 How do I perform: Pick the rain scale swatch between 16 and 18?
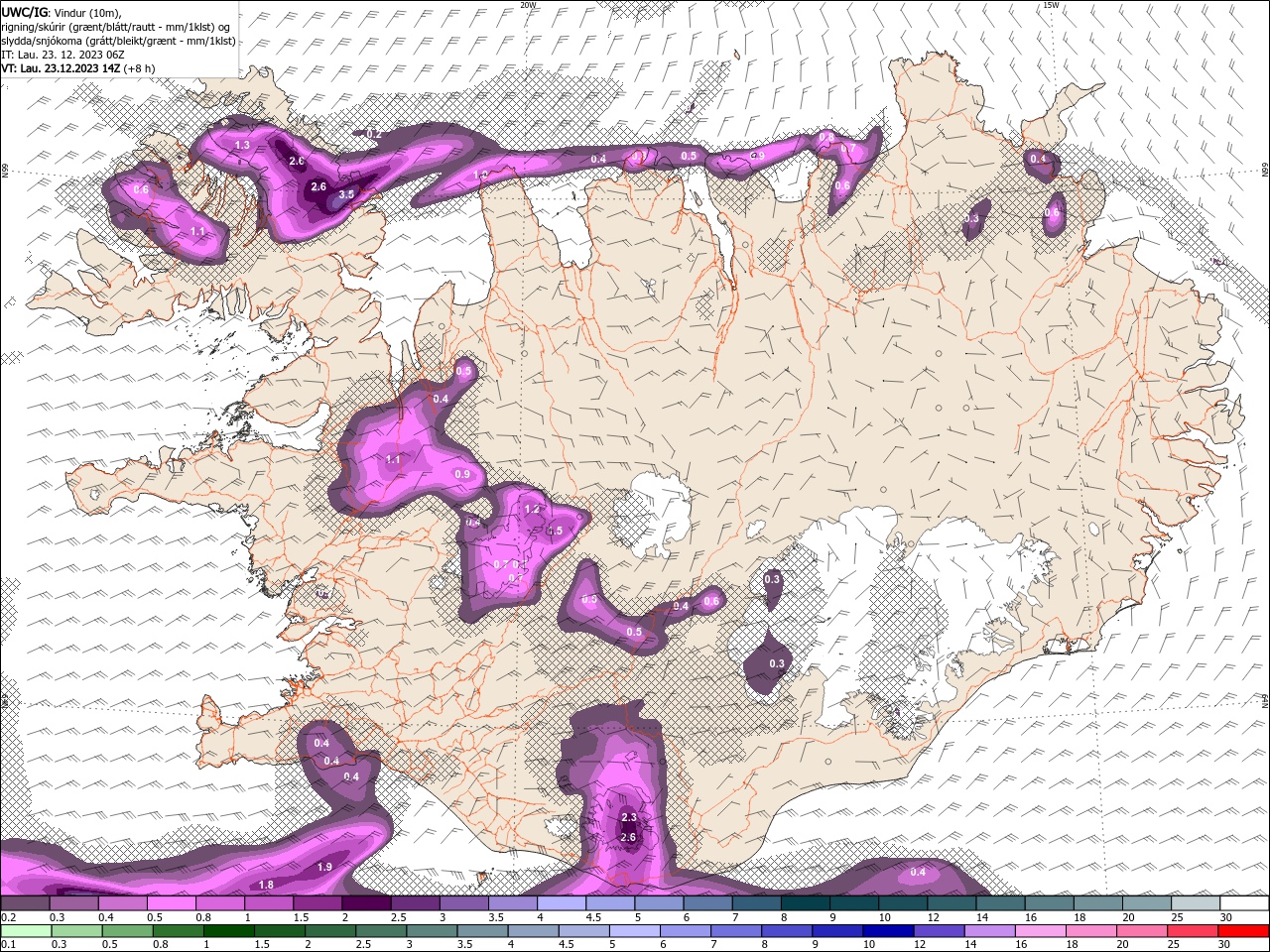tap(1040, 931)
